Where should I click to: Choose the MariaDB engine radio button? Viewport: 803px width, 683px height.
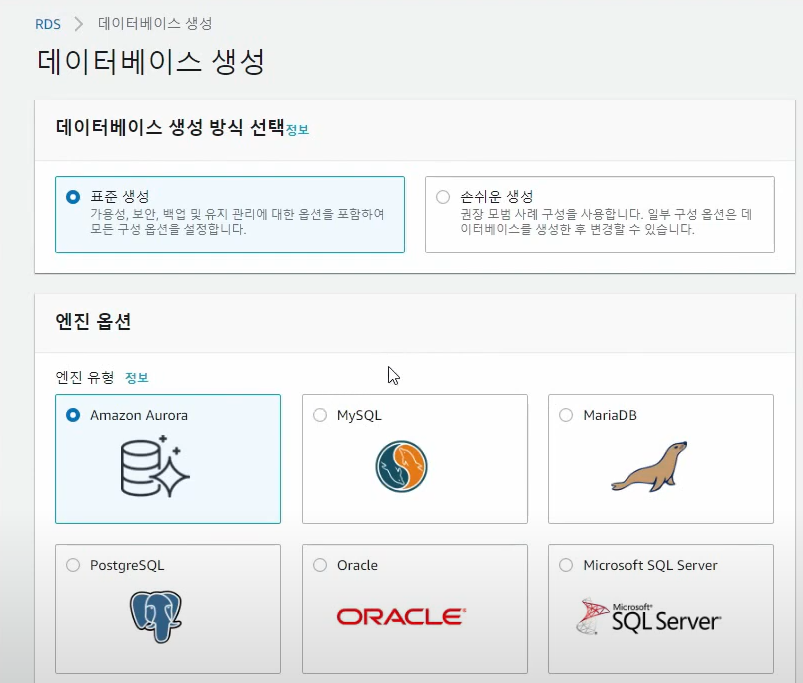(566, 415)
